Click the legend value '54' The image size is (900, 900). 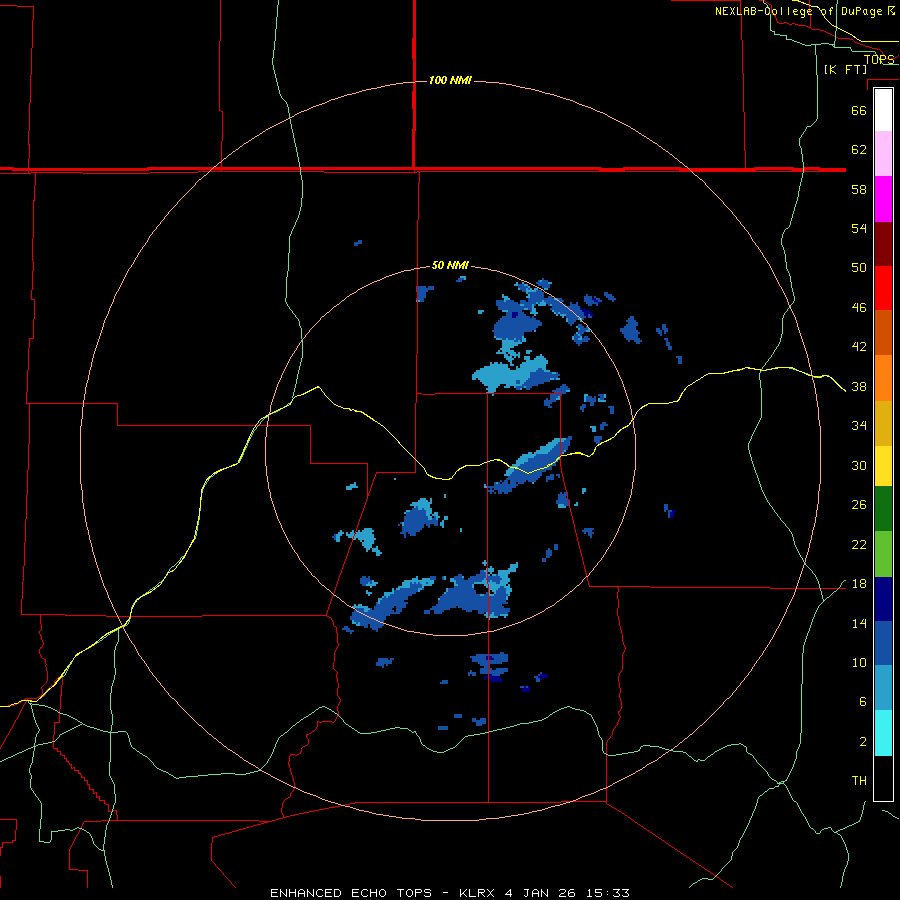(859, 228)
